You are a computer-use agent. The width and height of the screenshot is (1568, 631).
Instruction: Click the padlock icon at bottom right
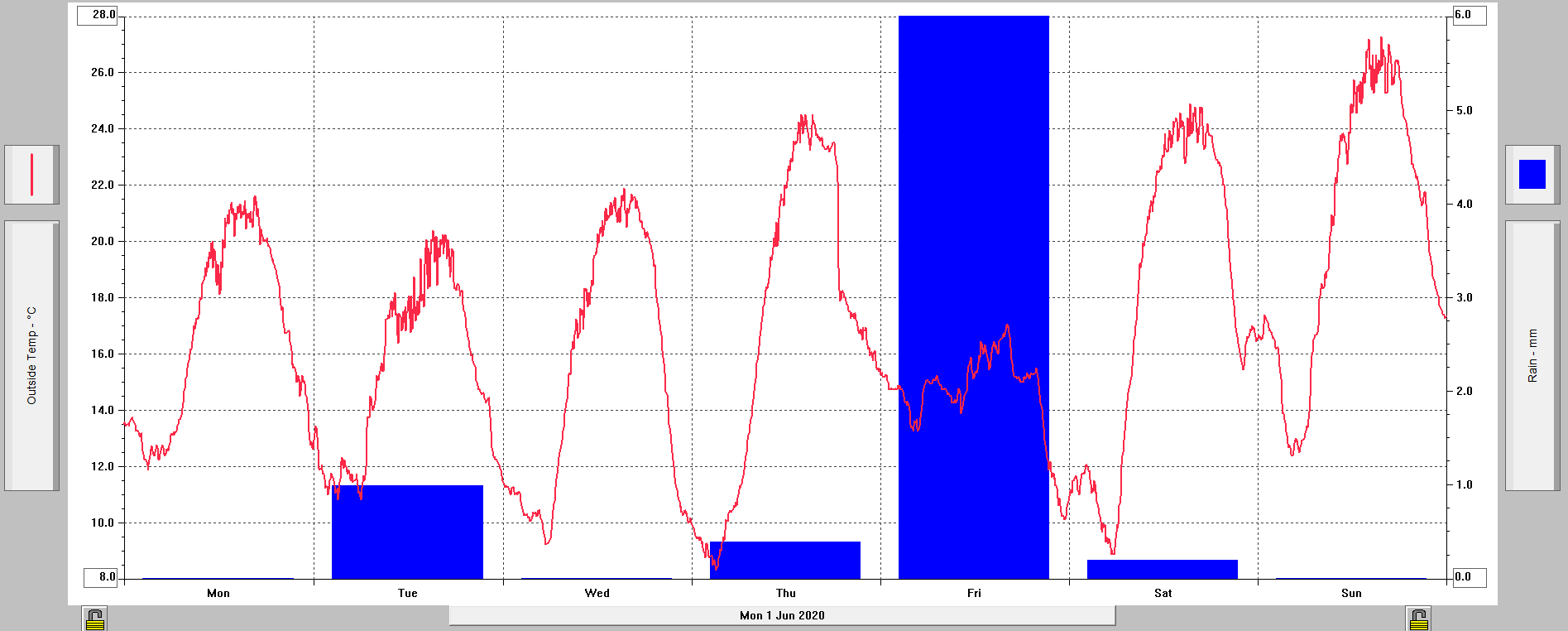click(1418, 619)
